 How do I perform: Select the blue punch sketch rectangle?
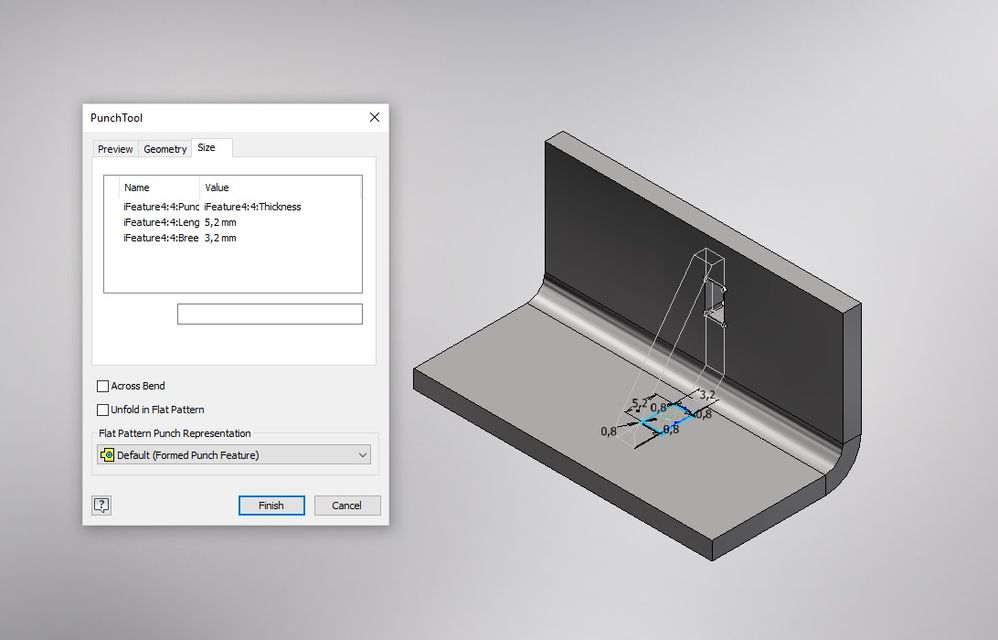point(667,420)
